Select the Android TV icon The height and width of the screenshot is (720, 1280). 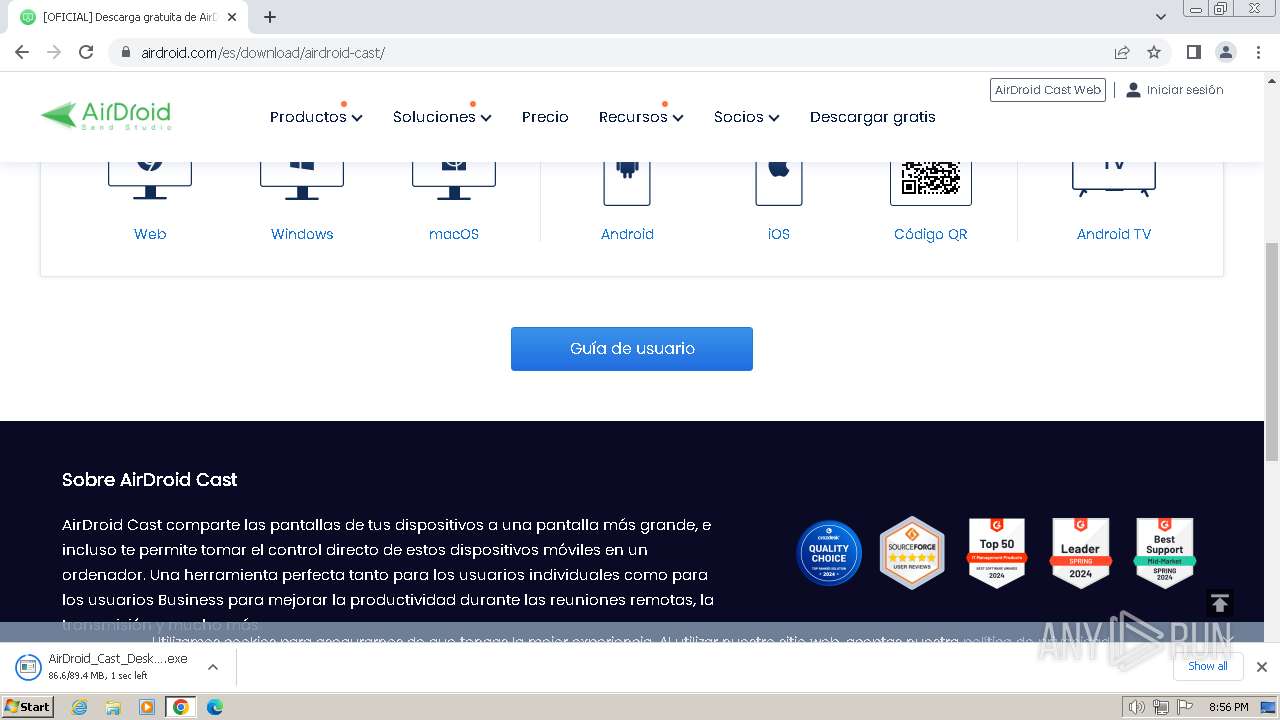[1114, 179]
